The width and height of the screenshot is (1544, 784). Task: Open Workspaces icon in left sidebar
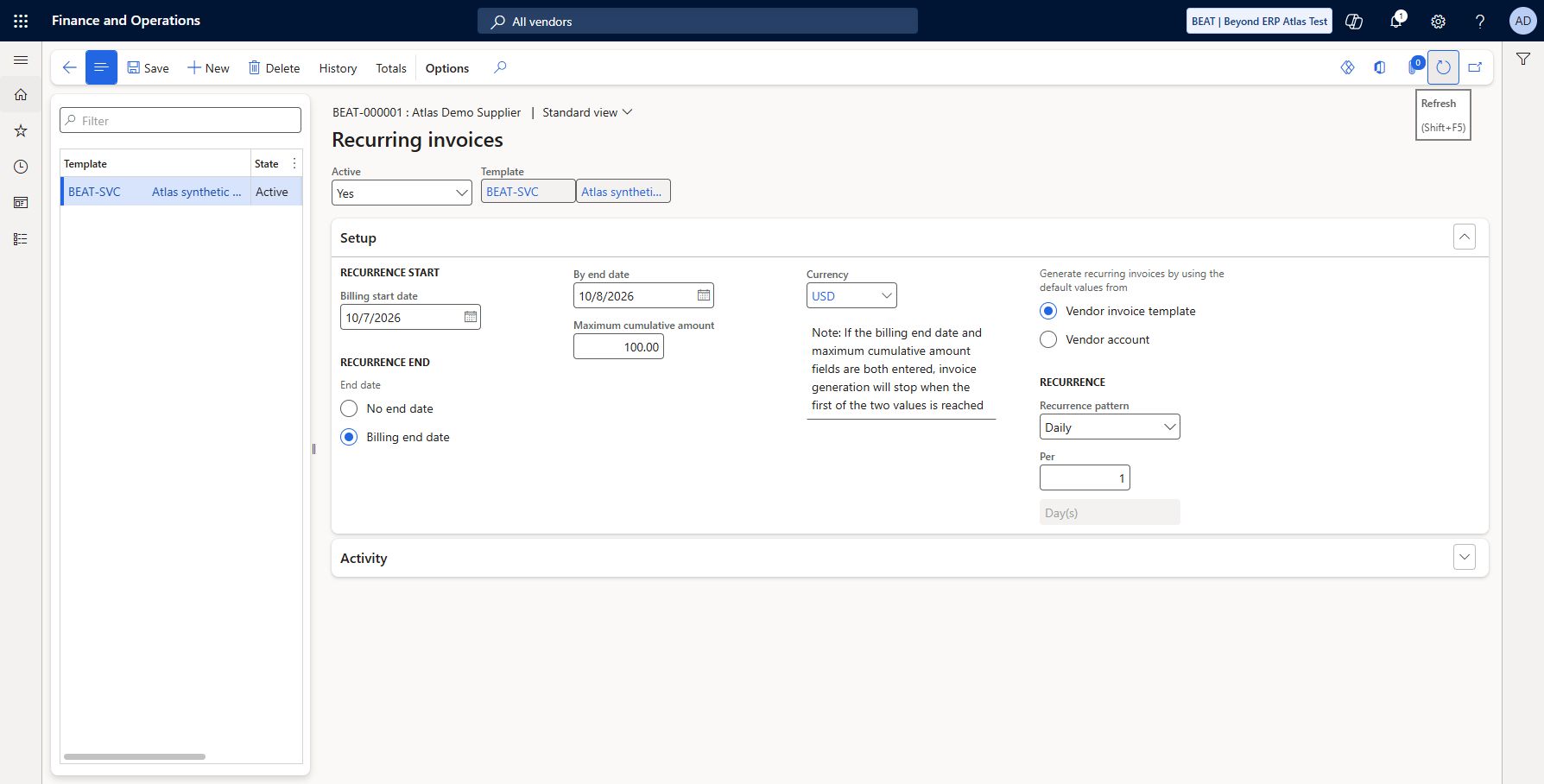click(x=21, y=203)
